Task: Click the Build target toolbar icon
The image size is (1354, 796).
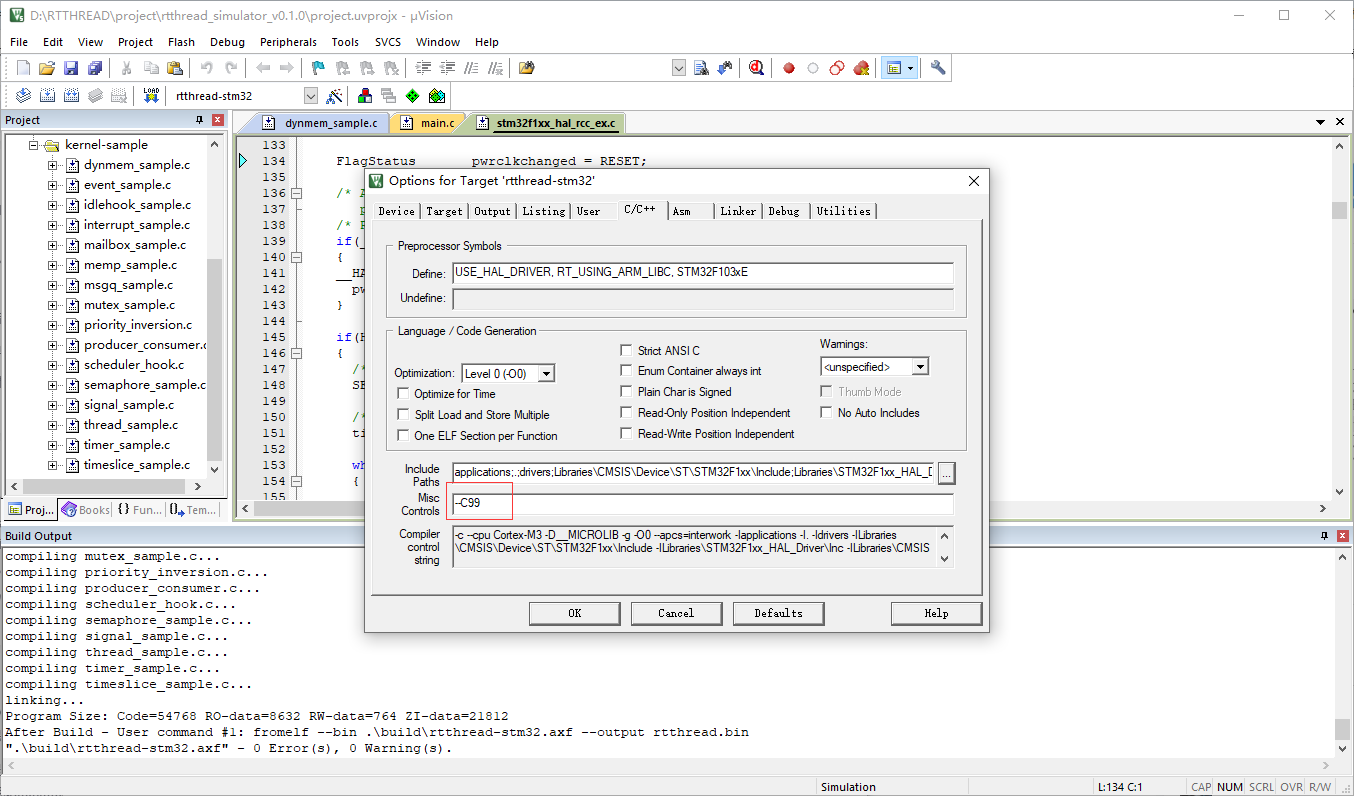Action: pos(47,96)
